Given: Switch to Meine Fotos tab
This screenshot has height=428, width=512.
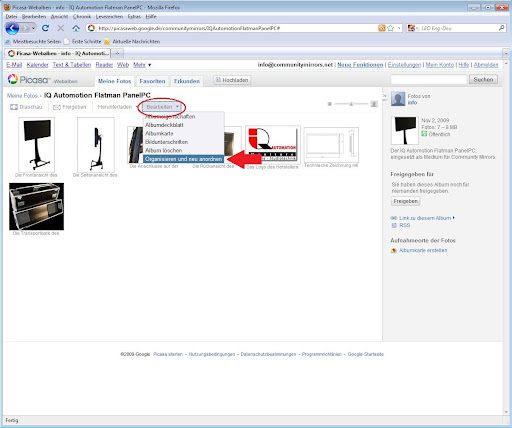Looking at the screenshot, I should pos(114,81).
